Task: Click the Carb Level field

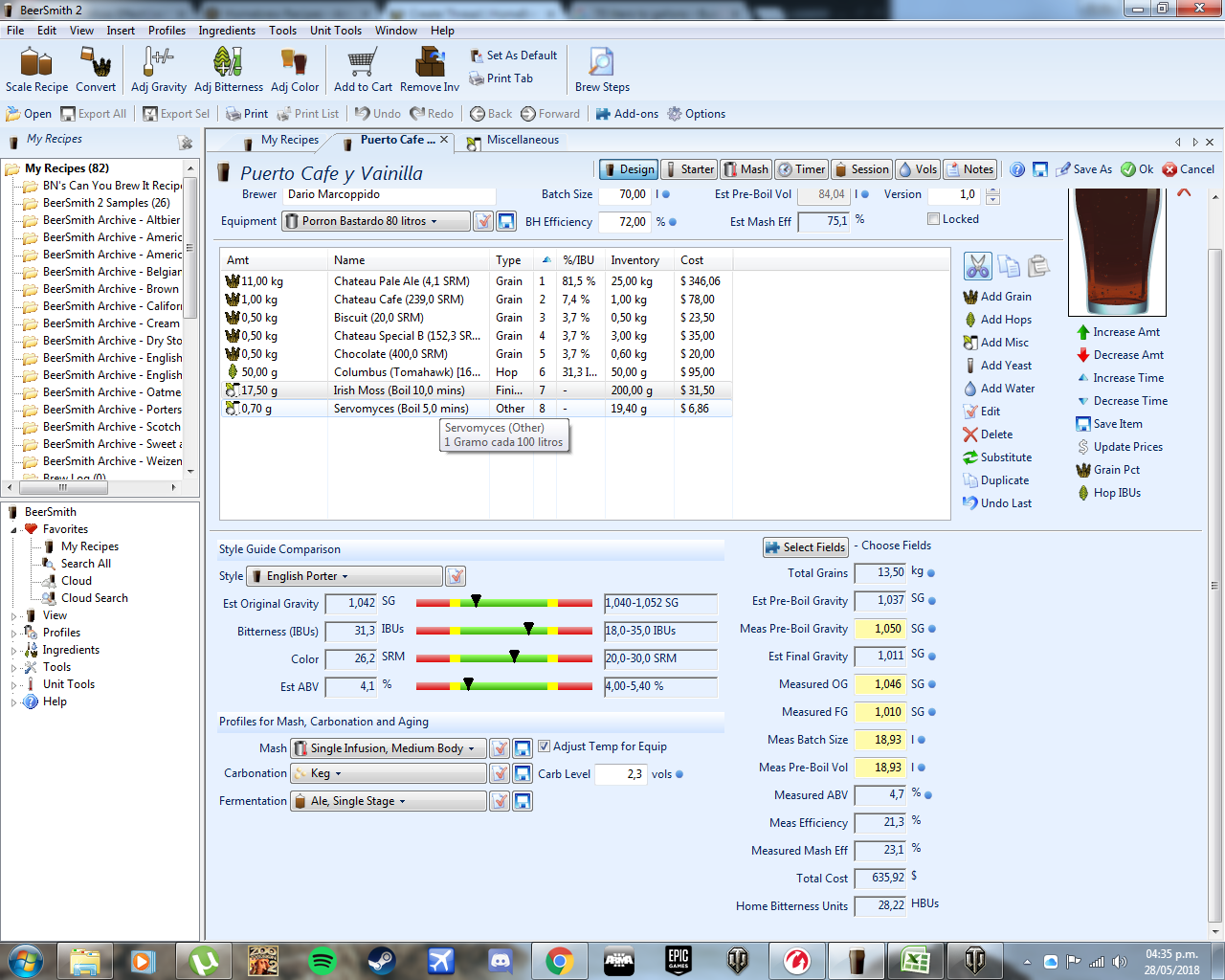Action: point(620,774)
